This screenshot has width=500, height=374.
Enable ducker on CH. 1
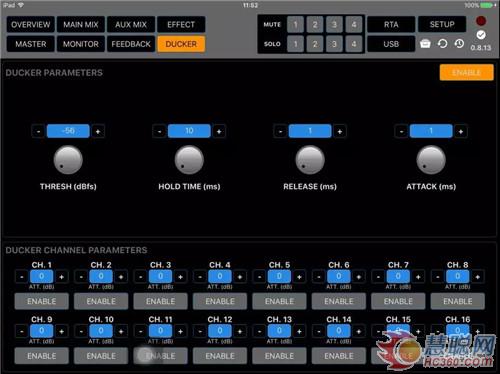(x=42, y=301)
